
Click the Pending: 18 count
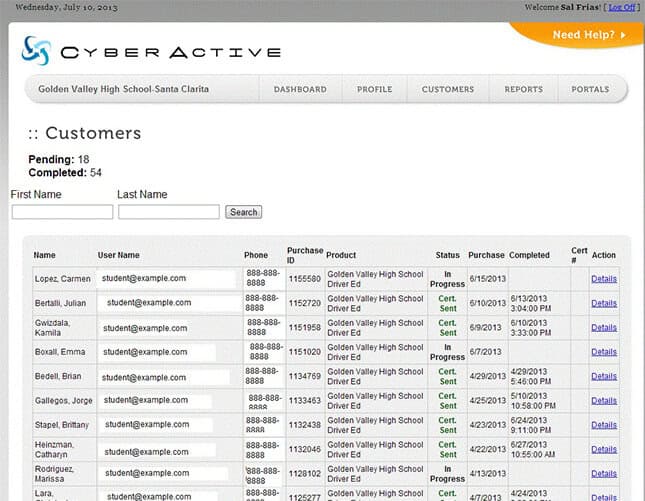click(x=59, y=159)
